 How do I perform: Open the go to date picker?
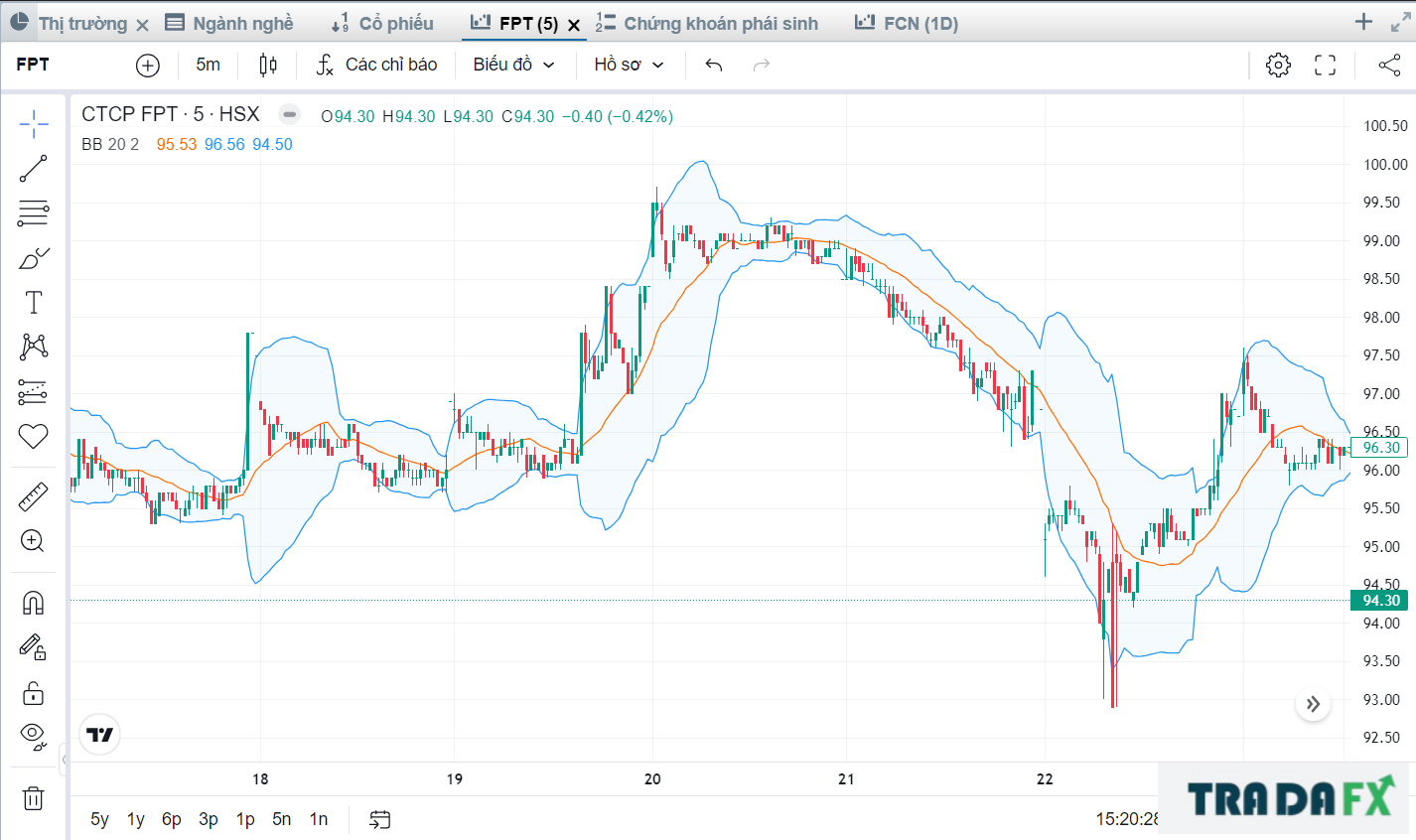379,819
